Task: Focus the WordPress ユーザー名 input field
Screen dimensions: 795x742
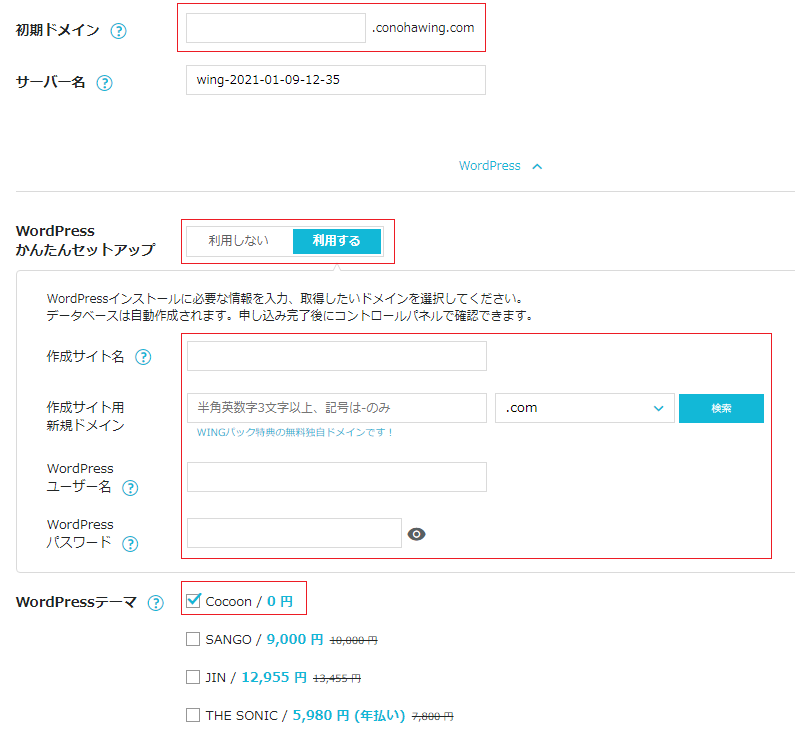Action: (x=337, y=477)
